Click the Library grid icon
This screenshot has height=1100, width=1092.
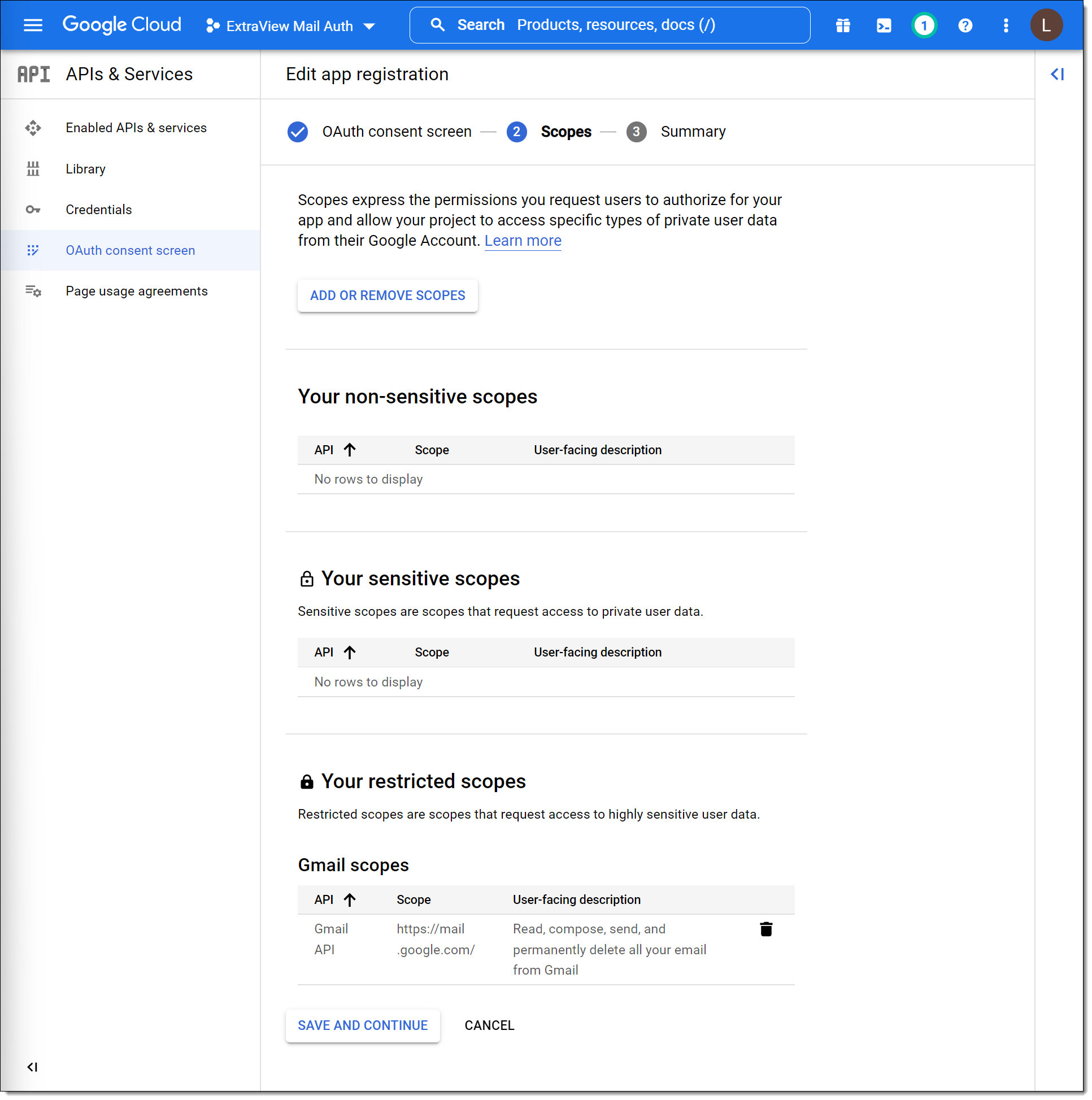click(33, 169)
